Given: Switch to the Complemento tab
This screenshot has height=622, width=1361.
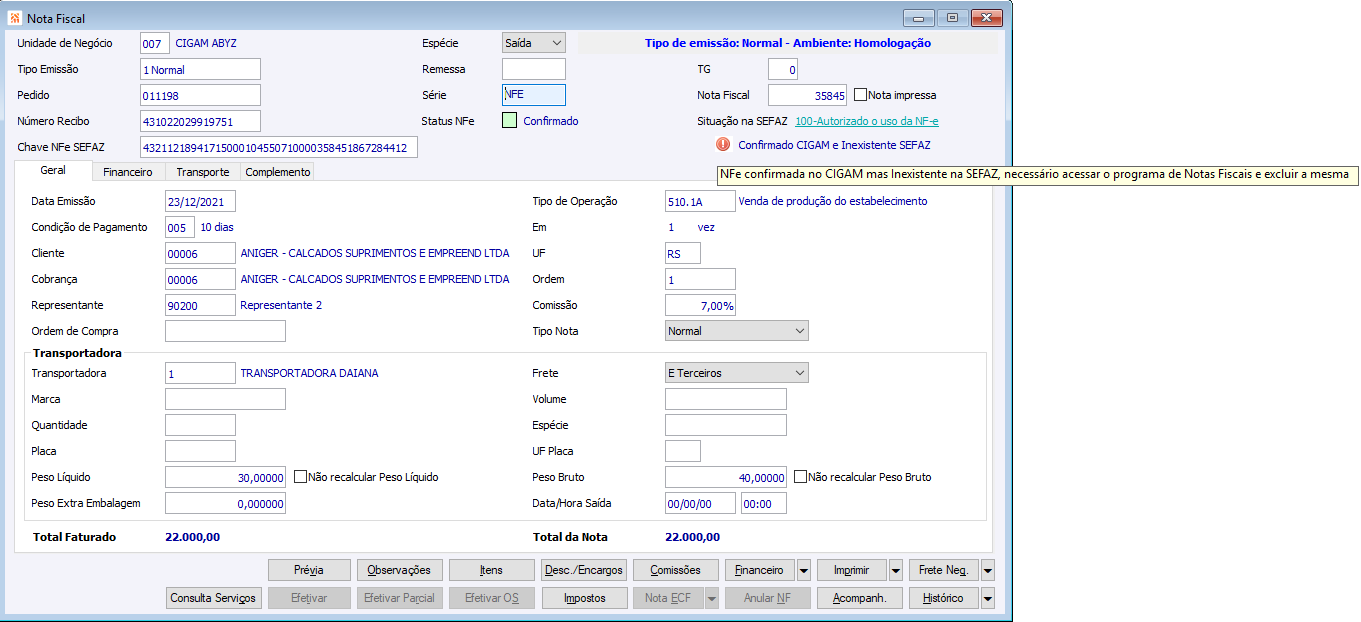Looking at the screenshot, I should tap(278, 172).
